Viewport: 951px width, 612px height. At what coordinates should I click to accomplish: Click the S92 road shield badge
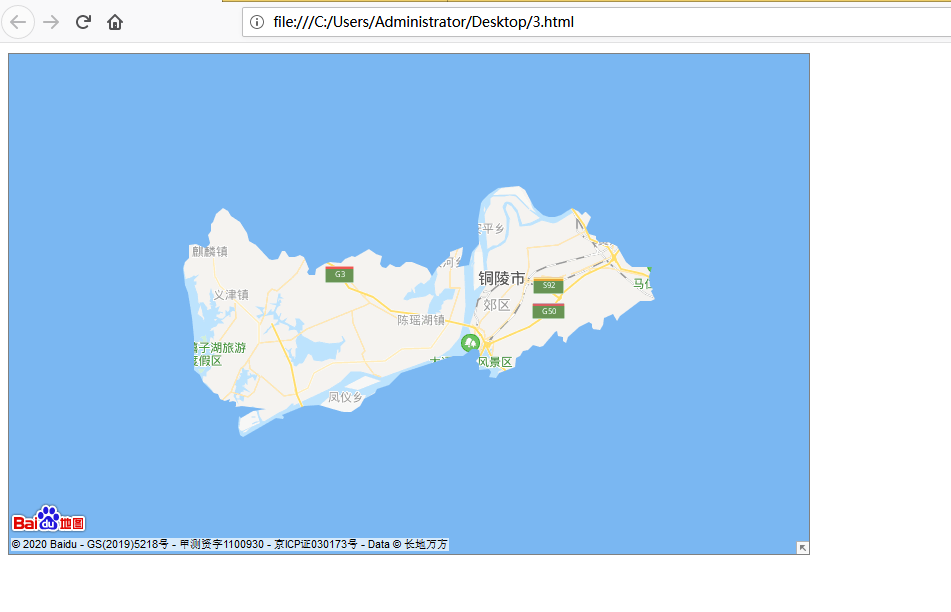click(x=548, y=285)
